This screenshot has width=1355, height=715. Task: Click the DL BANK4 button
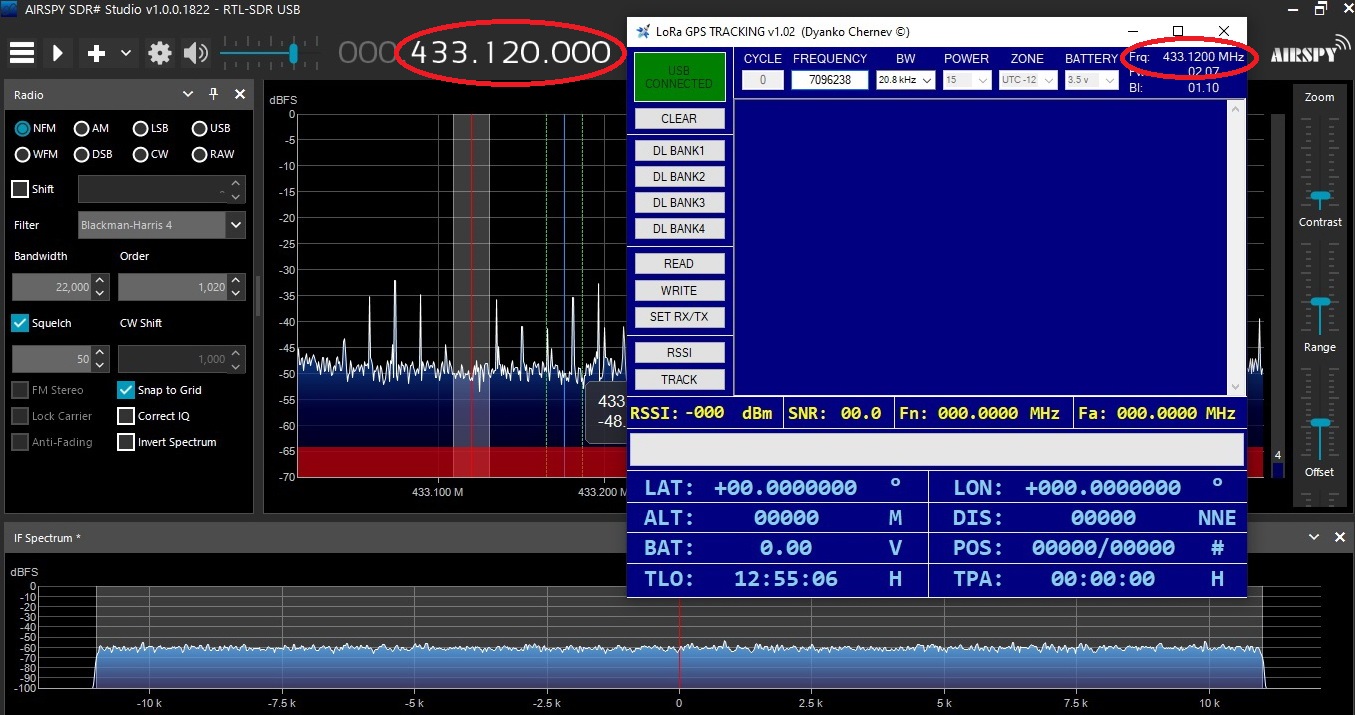[x=679, y=229]
